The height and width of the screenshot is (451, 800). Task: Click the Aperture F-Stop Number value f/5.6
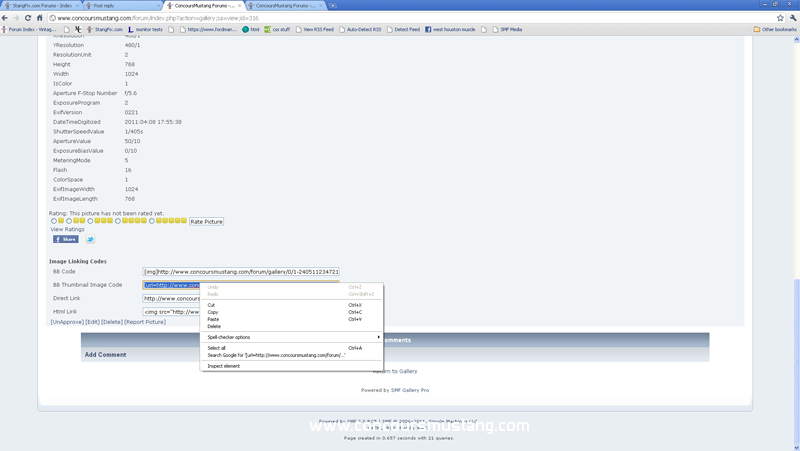tap(131, 93)
